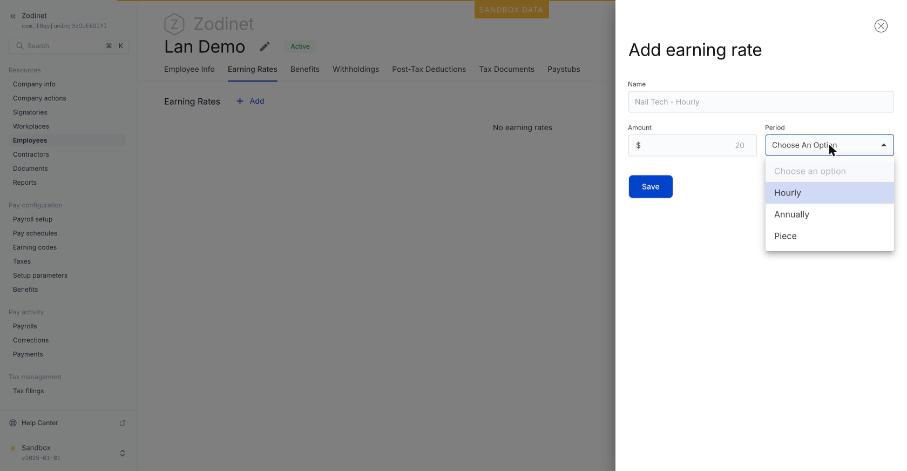Click Add earning rate link
The image size is (907, 471).
pyautogui.click(x=250, y=101)
